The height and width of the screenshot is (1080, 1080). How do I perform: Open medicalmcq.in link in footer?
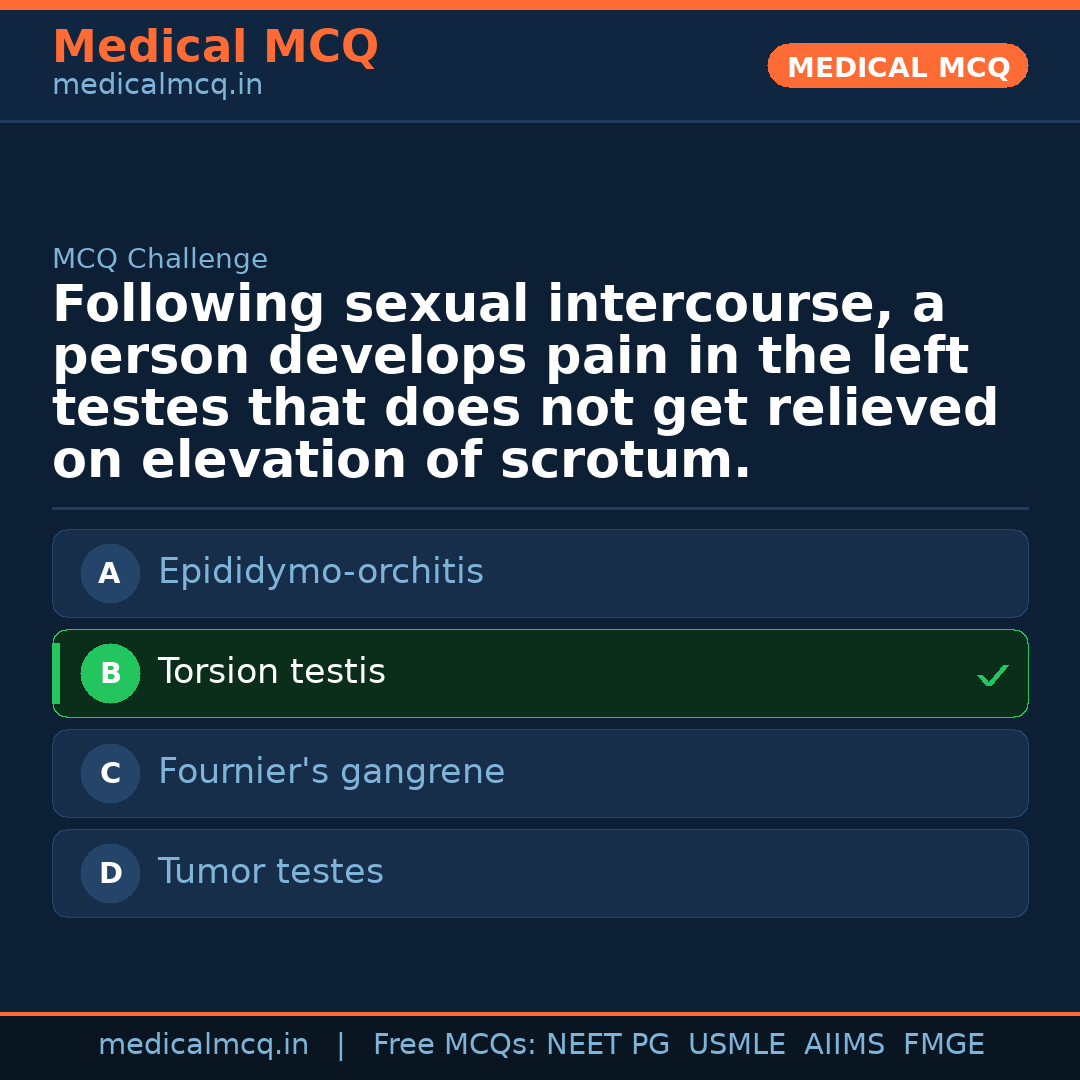[203, 1045]
